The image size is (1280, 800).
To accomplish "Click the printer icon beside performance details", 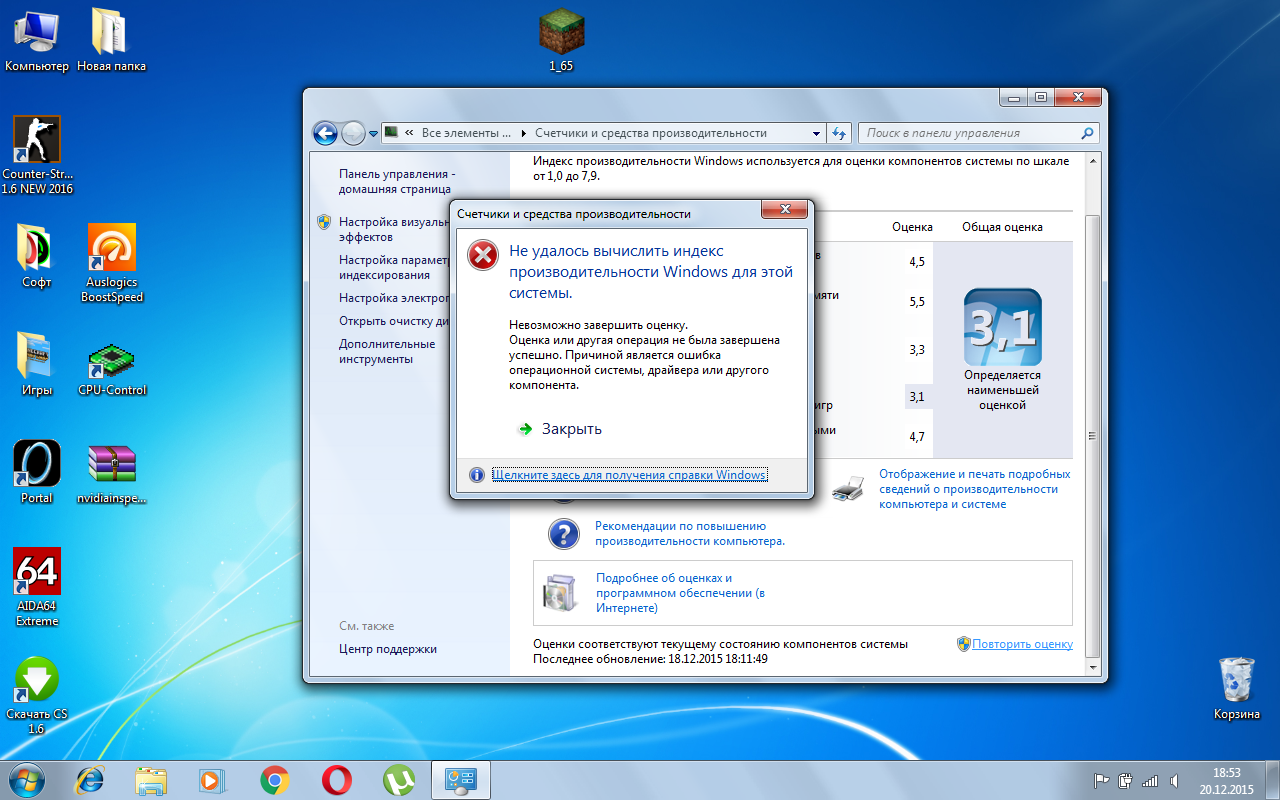I will click(x=848, y=488).
